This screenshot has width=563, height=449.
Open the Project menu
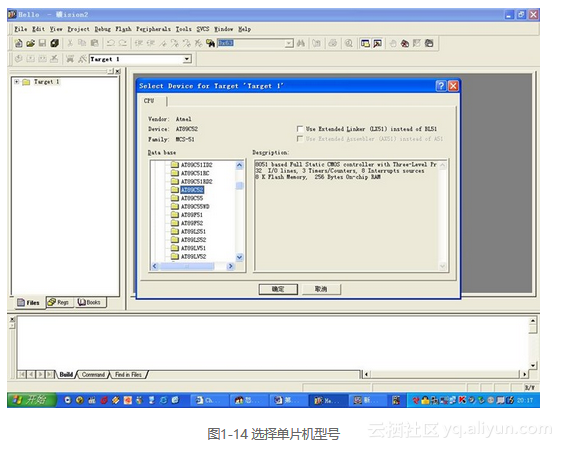click(x=78, y=29)
